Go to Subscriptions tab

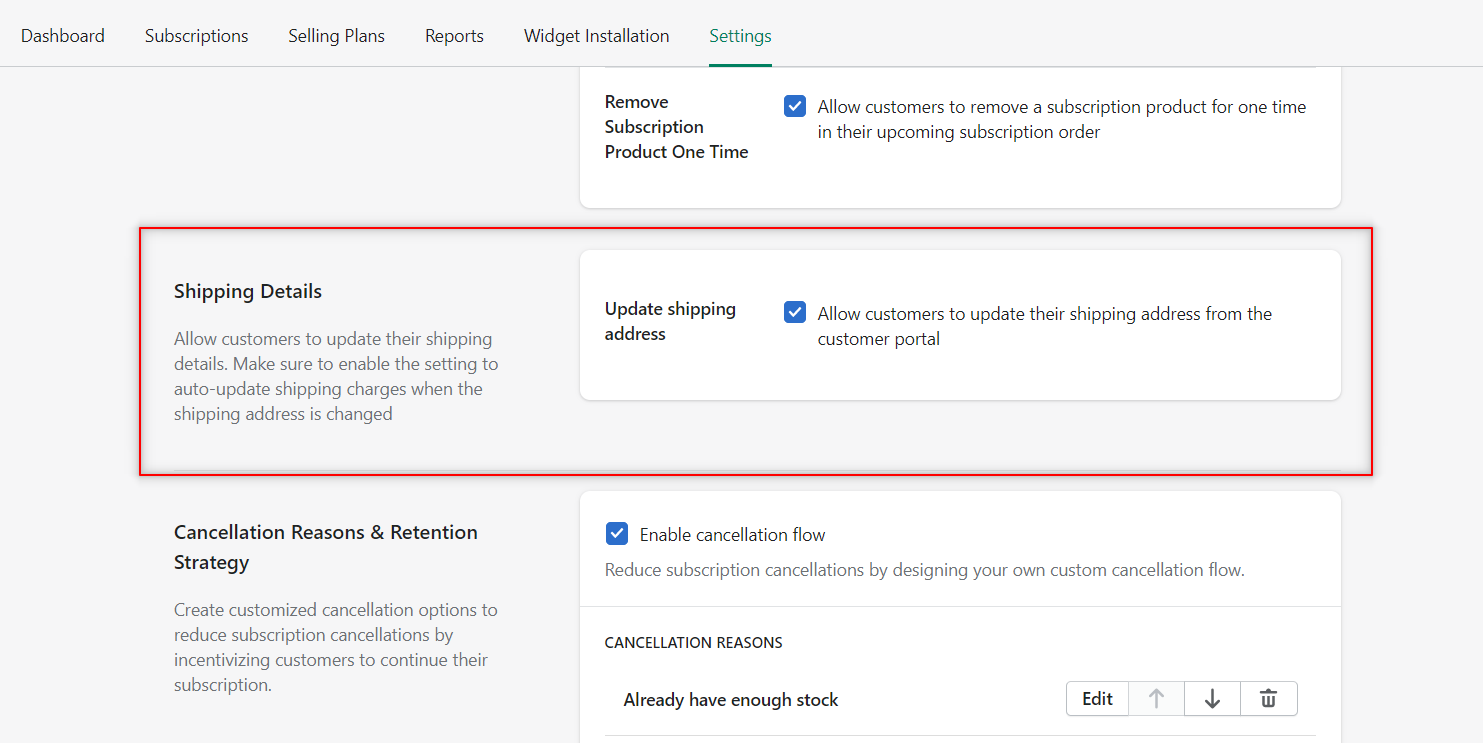(197, 35)
